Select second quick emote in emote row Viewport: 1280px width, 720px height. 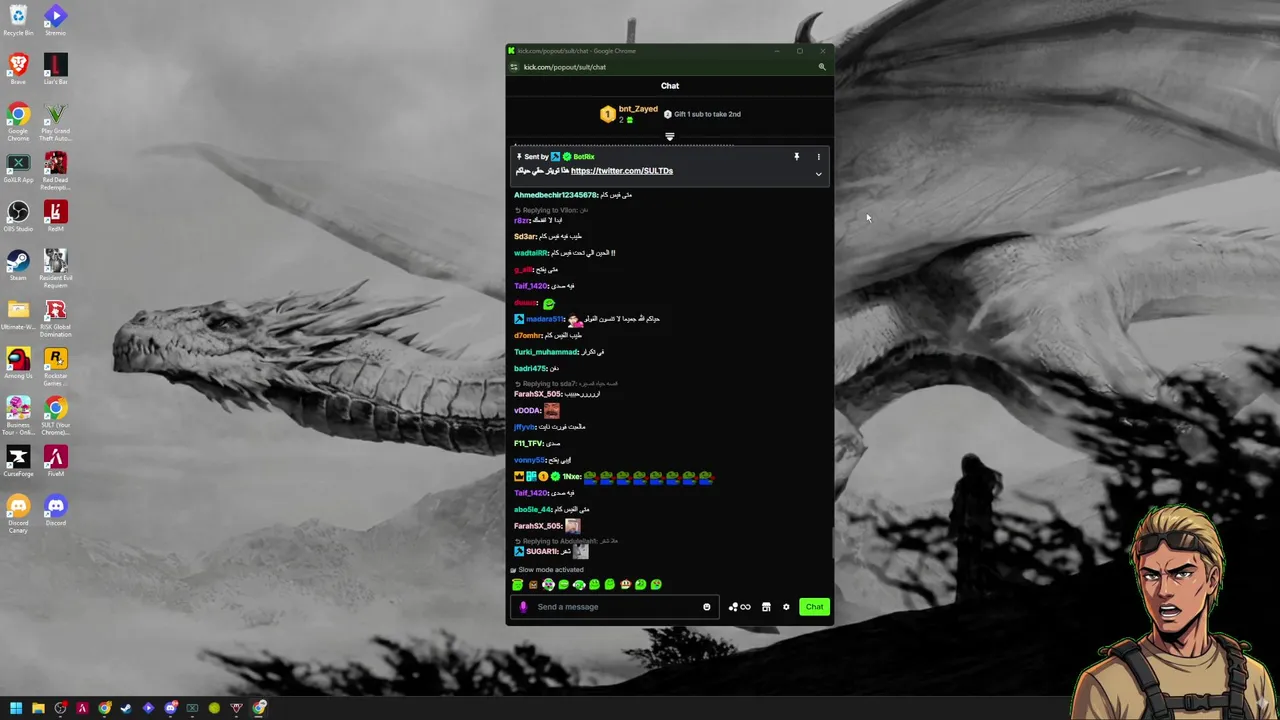tap(533, 585)
